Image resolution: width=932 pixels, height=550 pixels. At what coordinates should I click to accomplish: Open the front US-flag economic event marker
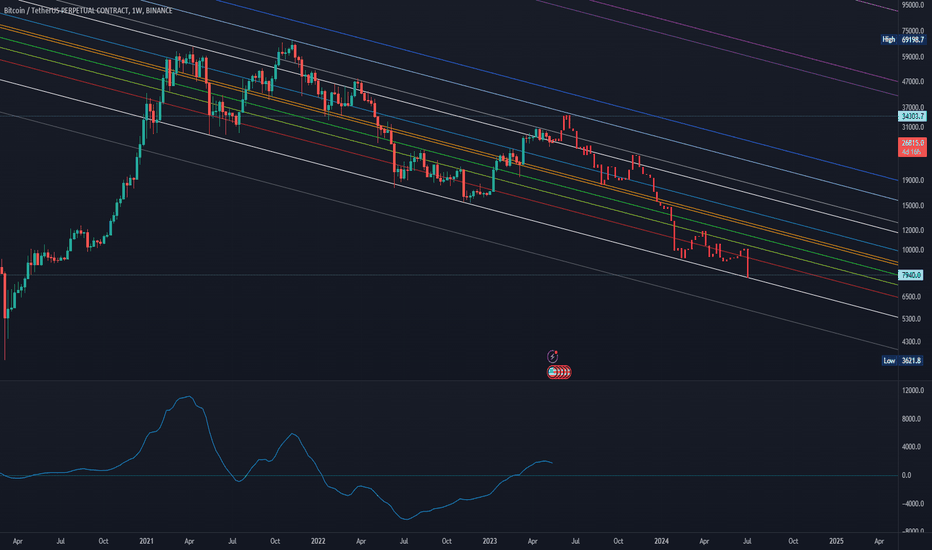[553, 372]
